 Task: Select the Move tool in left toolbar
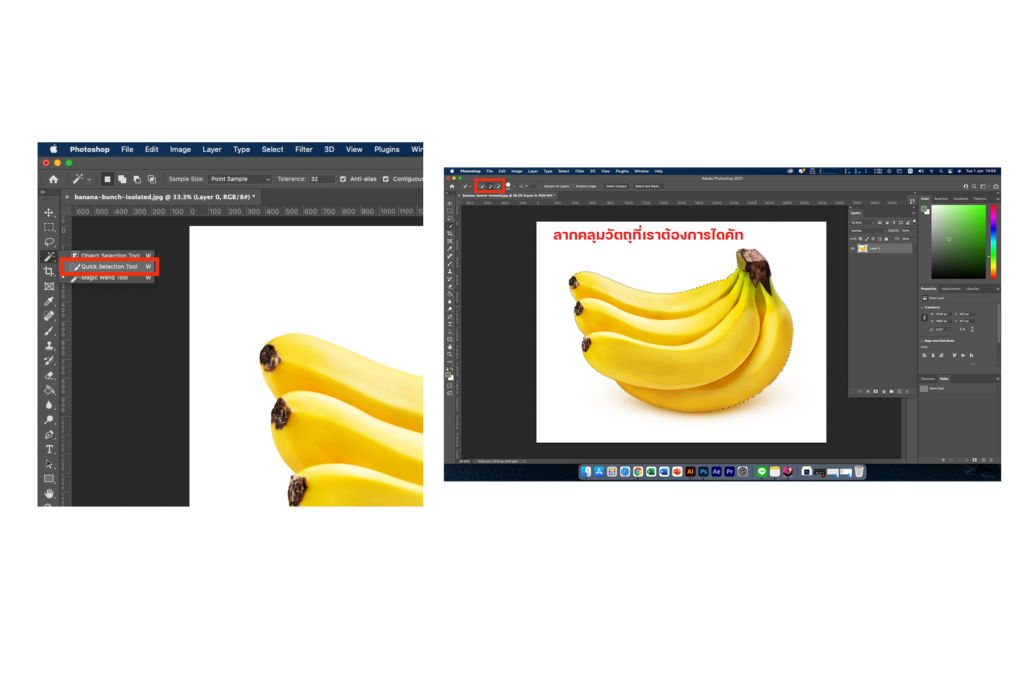click(49, 213)
